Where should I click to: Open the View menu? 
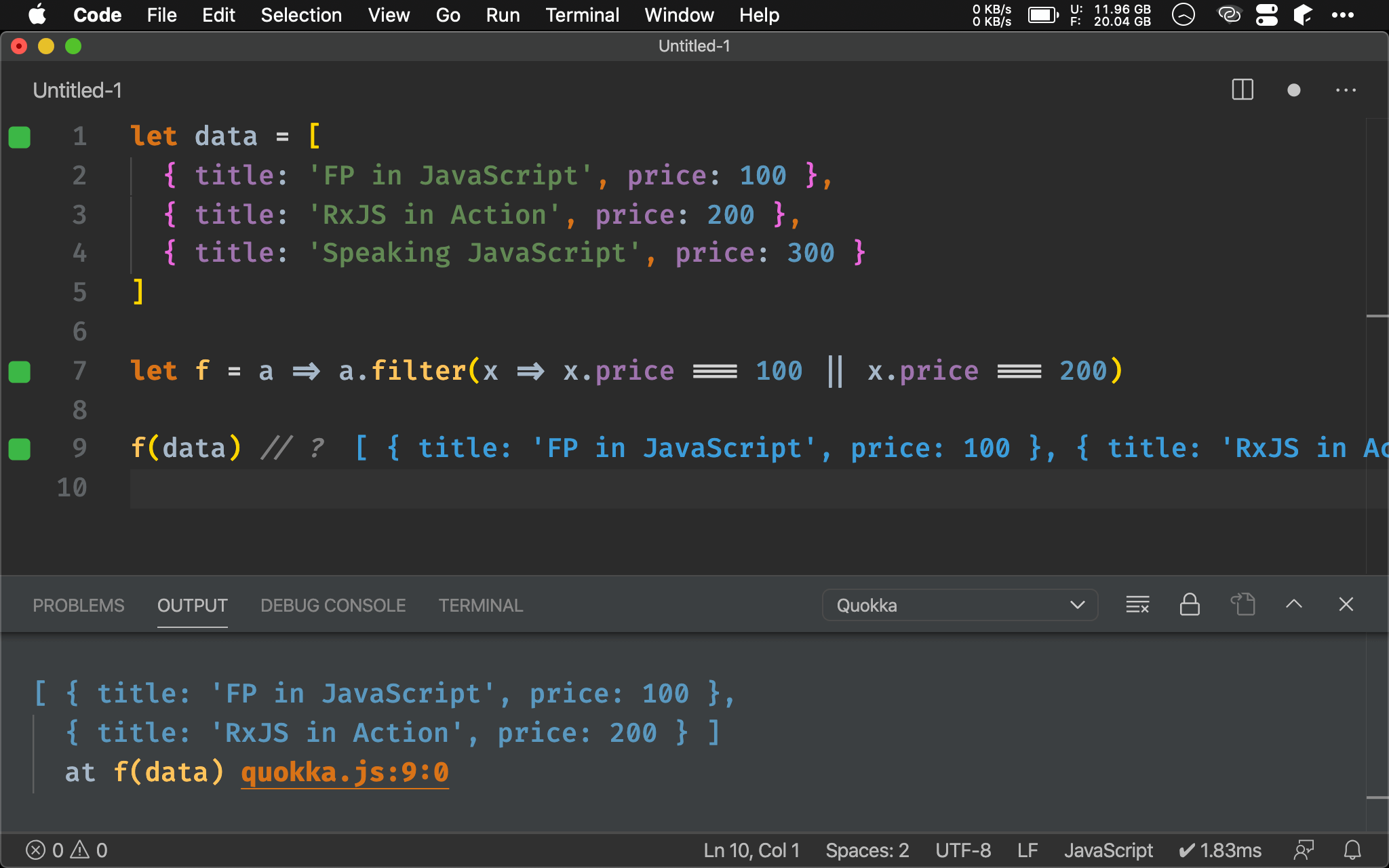tap(389, 15)
